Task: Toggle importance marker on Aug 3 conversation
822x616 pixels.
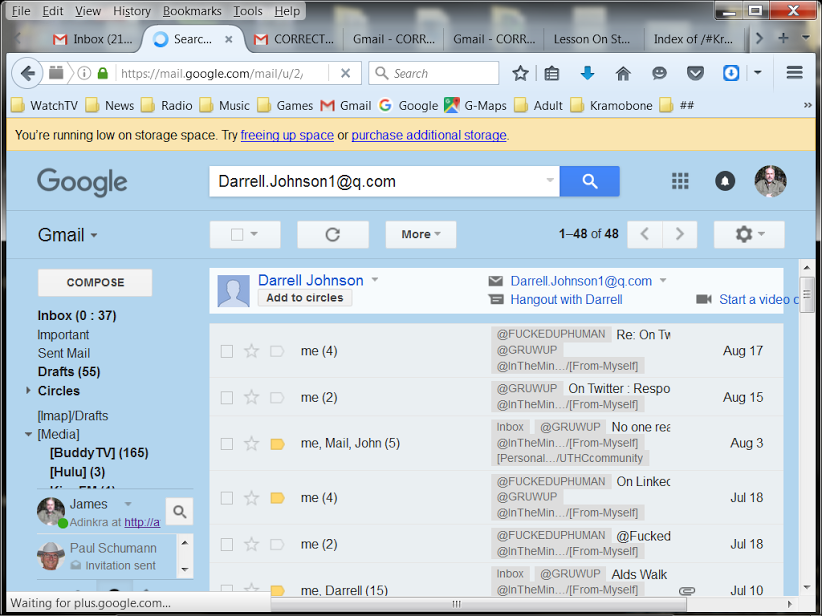Action: coord(277,444)
